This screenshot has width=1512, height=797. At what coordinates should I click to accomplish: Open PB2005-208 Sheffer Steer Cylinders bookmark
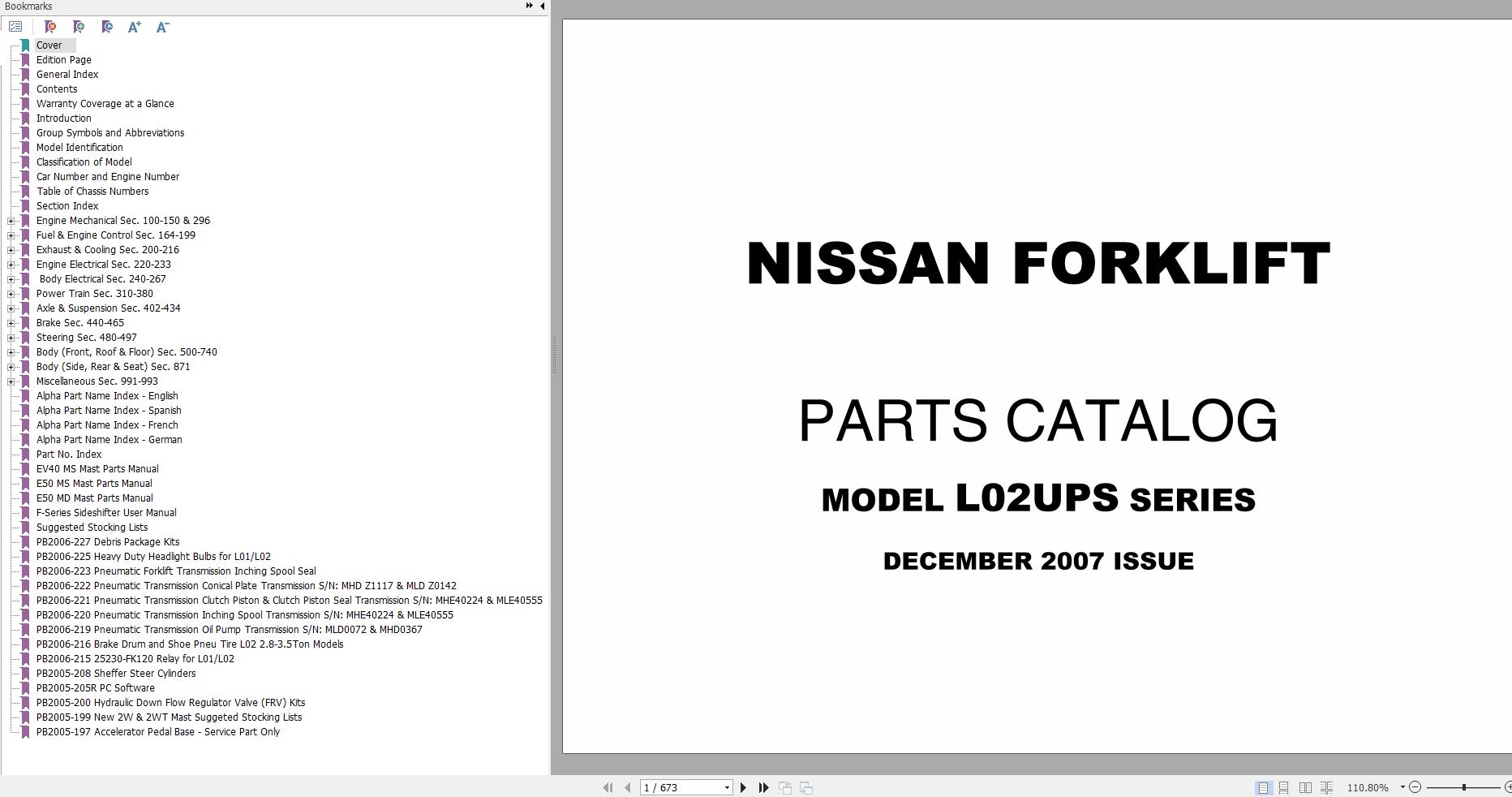pyautogui.click(x=116, y=674)
